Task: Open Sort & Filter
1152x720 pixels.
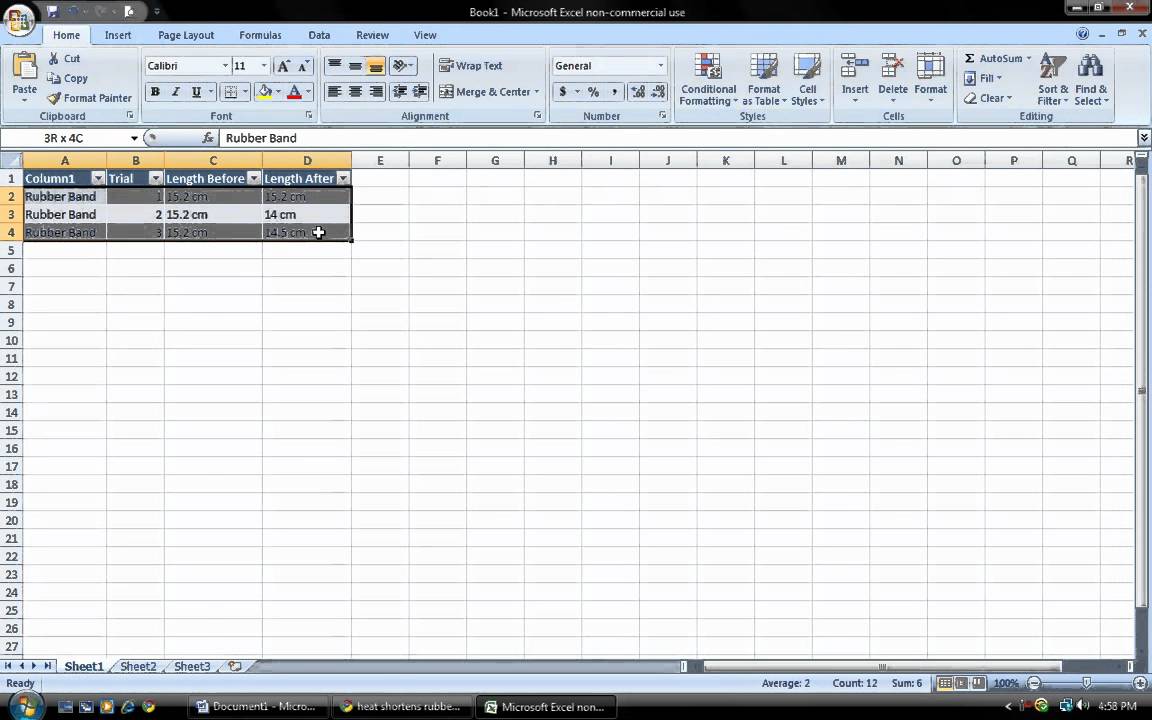Action: (x=1053, y=79)
